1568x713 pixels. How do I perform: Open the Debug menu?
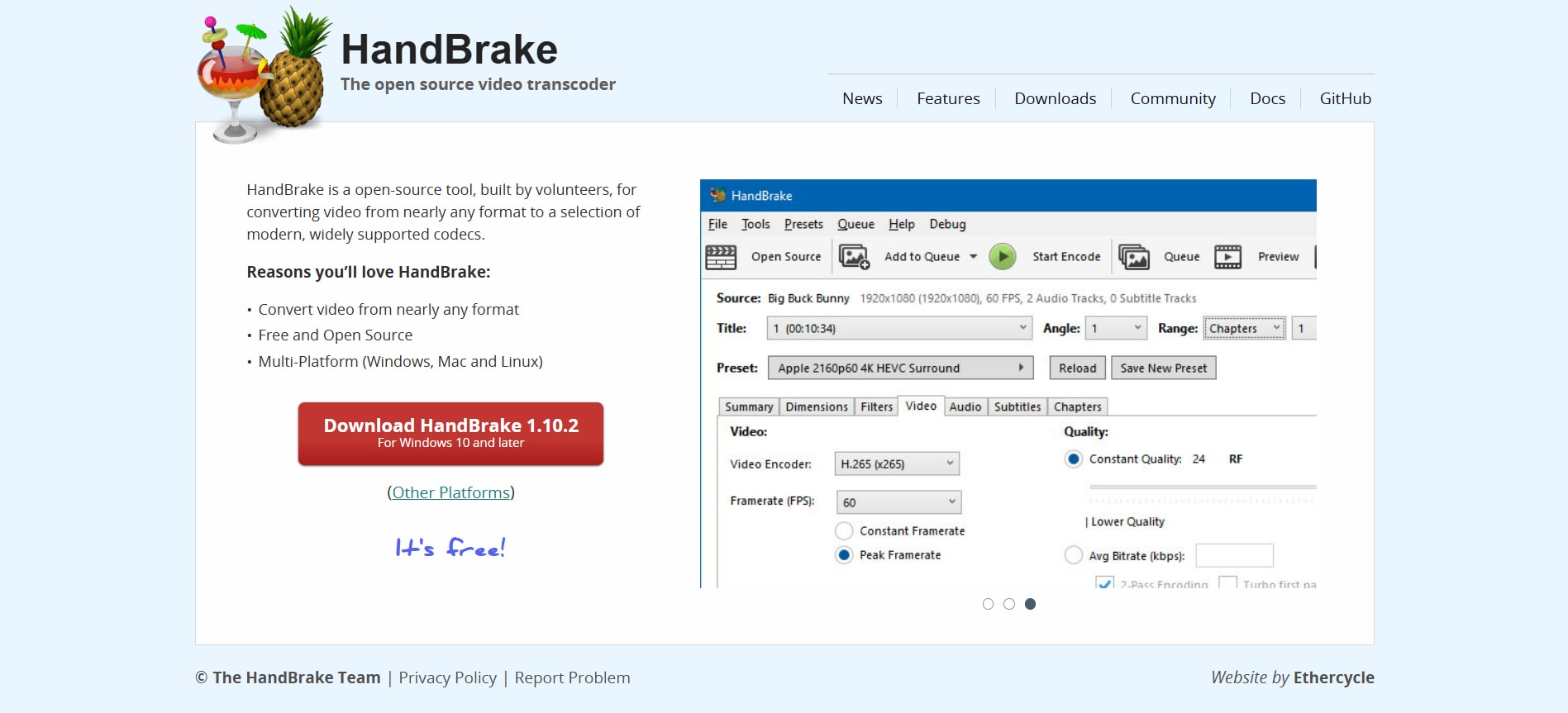point(947,224)
